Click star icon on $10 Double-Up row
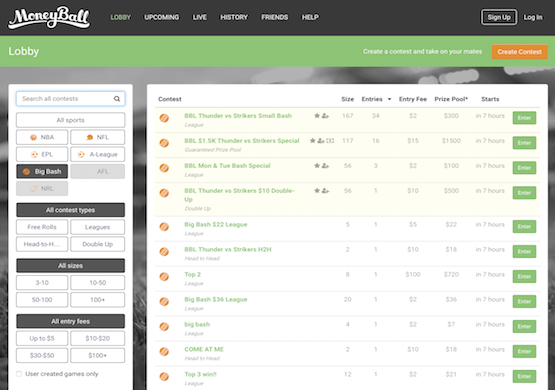This screenshot has height=390, width=555. coord(317,191)
